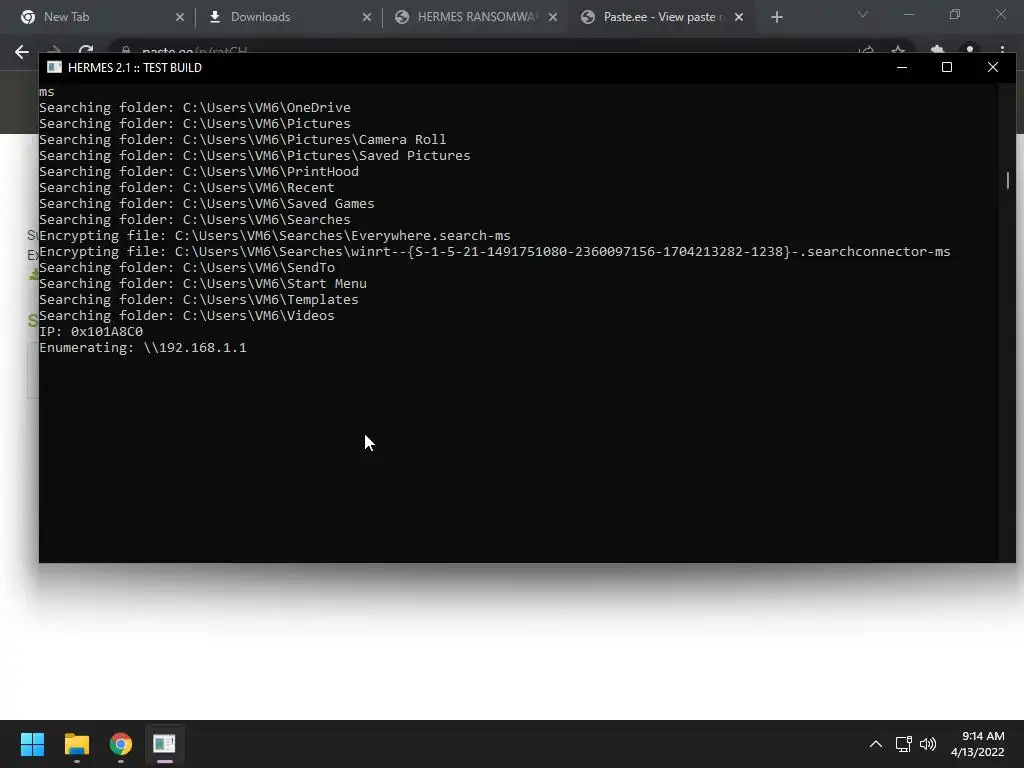1024x768 pixels.
Task: Open Google Chrome from taskbar
Action: [121, 744]
